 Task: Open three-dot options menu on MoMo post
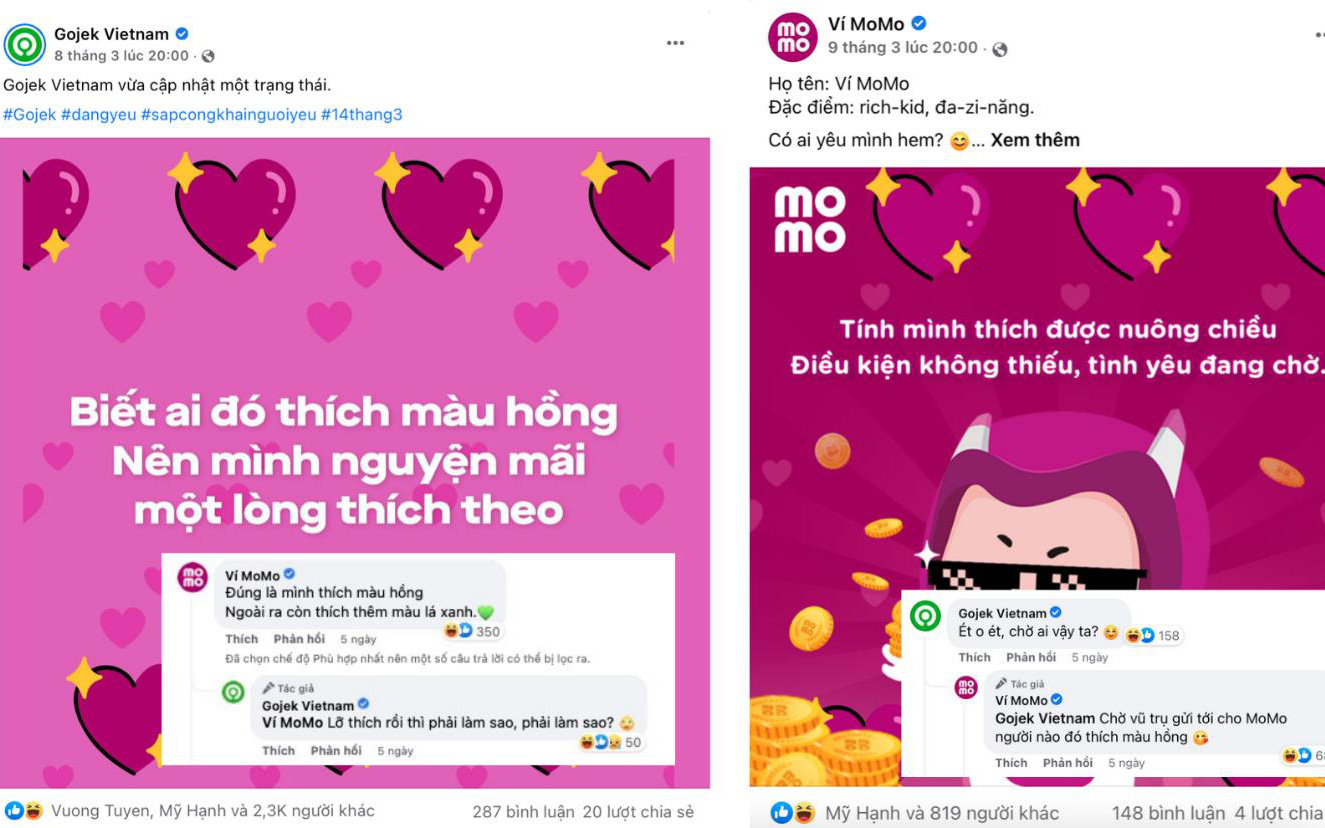(1319, 34)
